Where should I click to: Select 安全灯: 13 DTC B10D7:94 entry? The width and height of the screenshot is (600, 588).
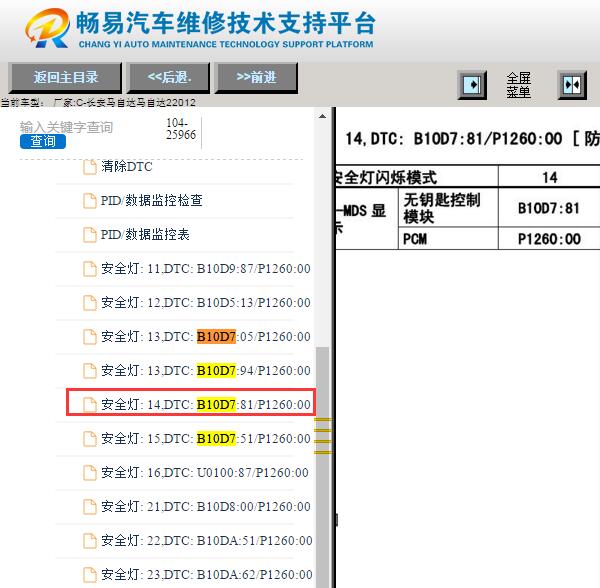click(x=206, y=370)
